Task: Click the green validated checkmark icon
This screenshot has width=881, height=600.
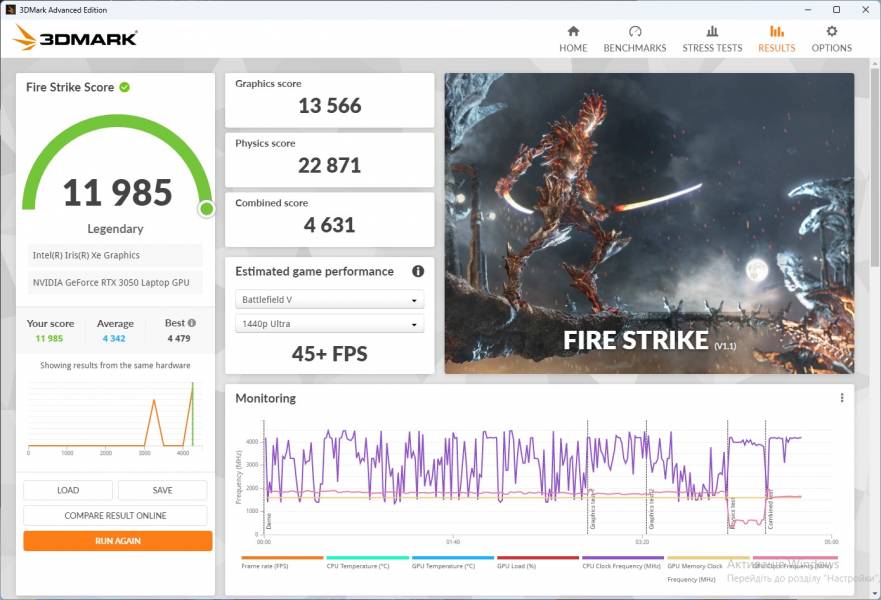Action: click(x=125, y=87)
